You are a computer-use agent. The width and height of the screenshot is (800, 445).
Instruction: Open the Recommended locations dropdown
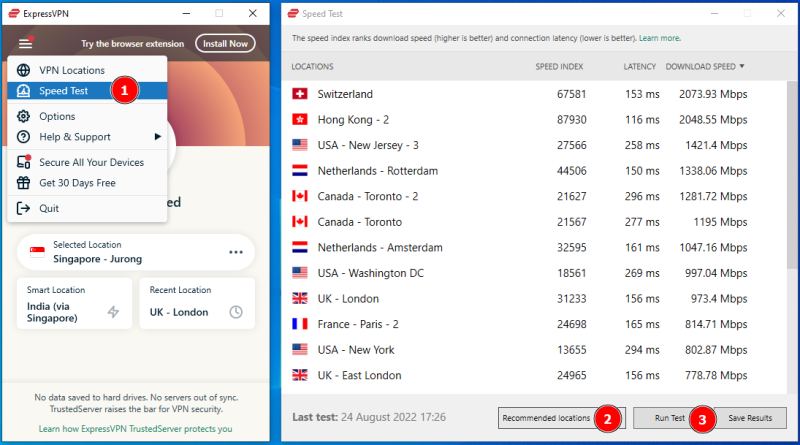click(x=546, y=417)
